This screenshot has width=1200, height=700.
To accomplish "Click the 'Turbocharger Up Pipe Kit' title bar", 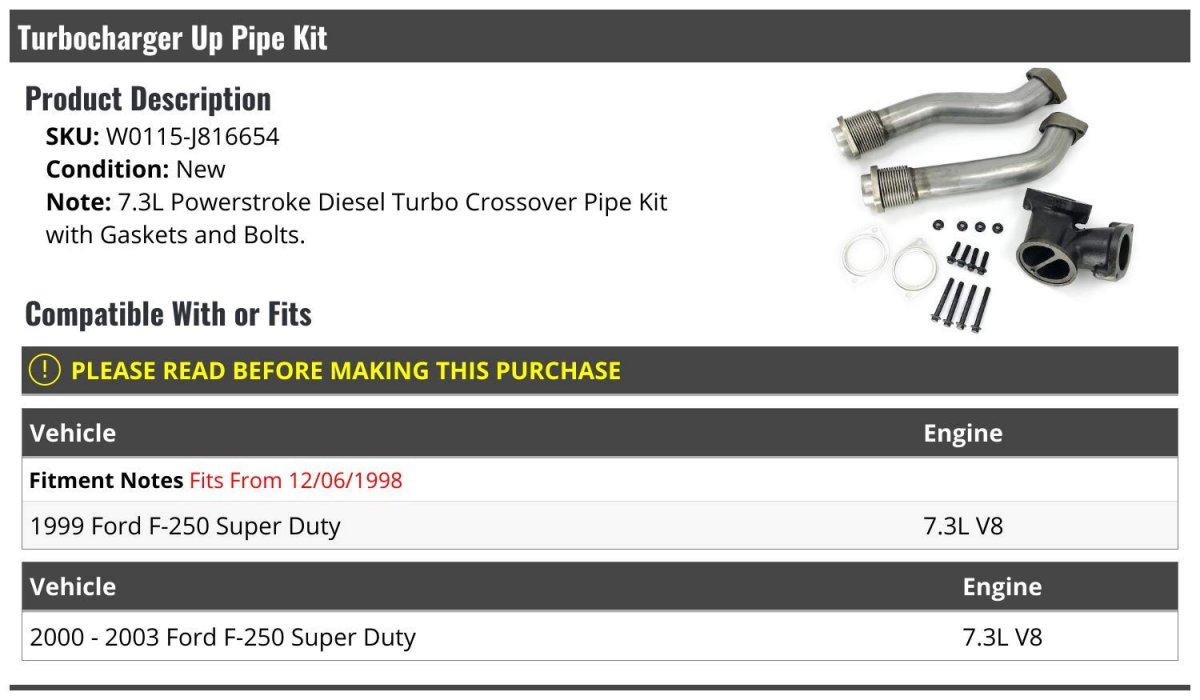I will pyautogui.click(x=173, y=38).
